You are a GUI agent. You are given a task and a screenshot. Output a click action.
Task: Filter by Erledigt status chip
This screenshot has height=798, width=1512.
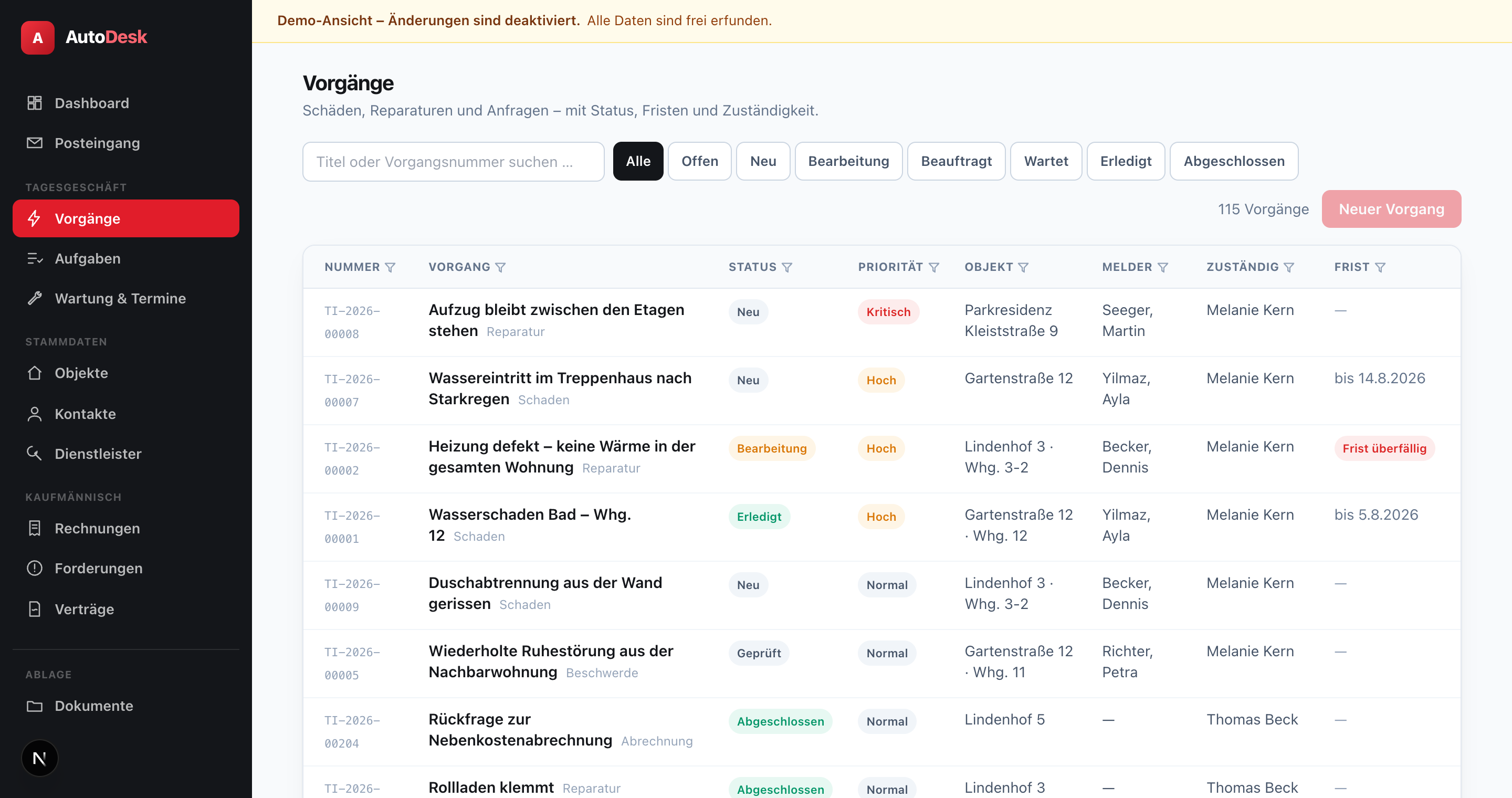click(x=1126, y=161)
